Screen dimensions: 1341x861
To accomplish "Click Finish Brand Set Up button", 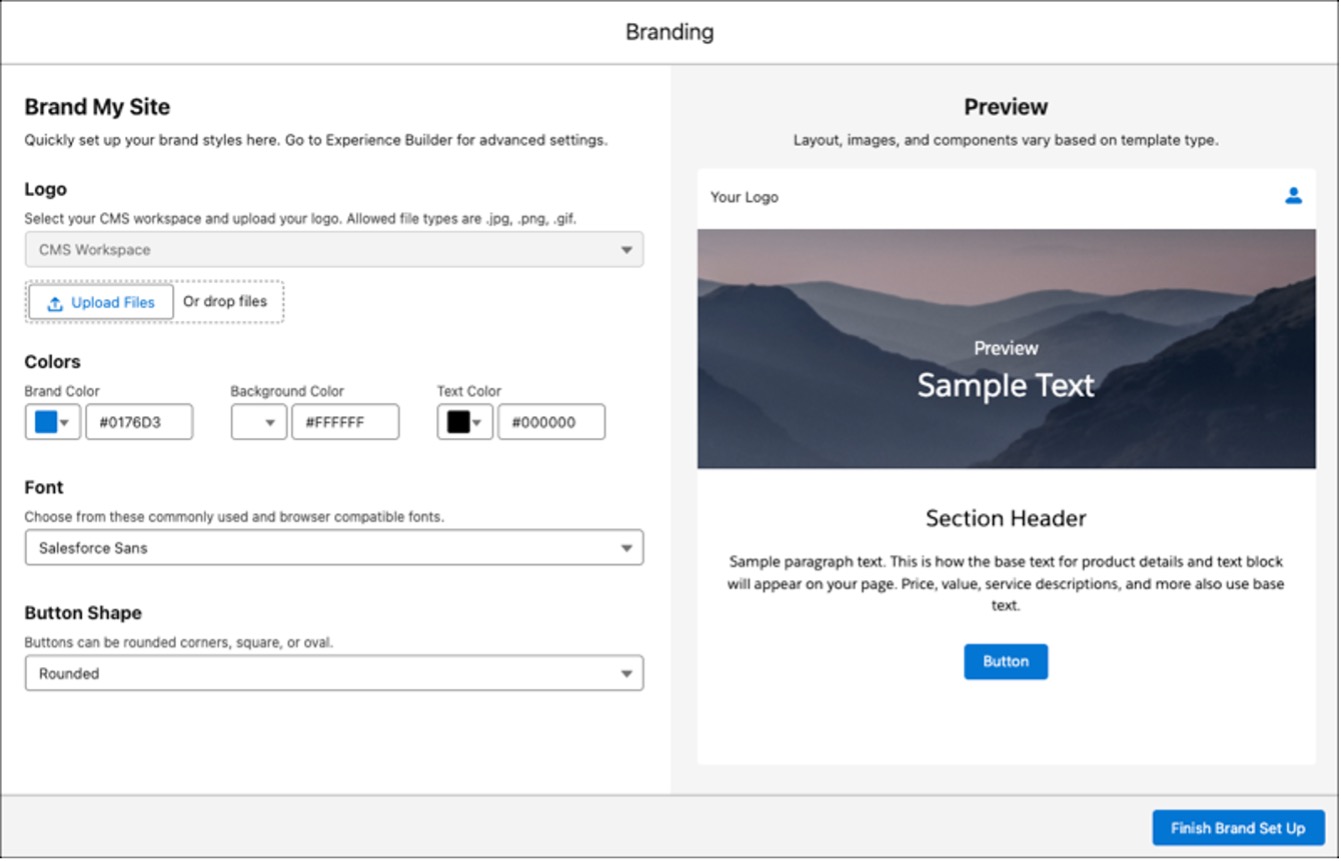I will pos(1238,828).
